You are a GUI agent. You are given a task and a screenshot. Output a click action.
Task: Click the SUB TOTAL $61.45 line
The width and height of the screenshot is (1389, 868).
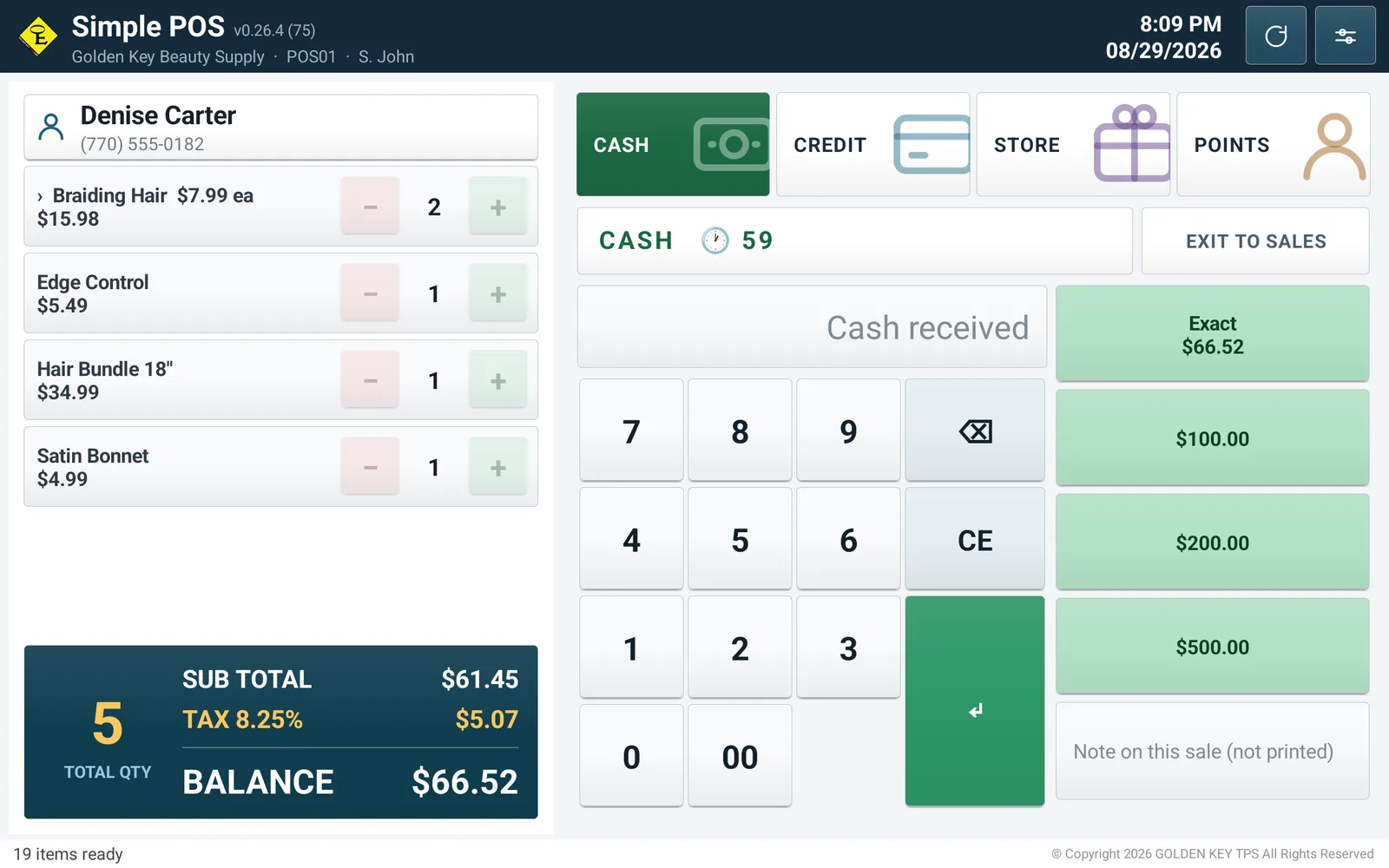pyautogui.click(x=350, y=679)
